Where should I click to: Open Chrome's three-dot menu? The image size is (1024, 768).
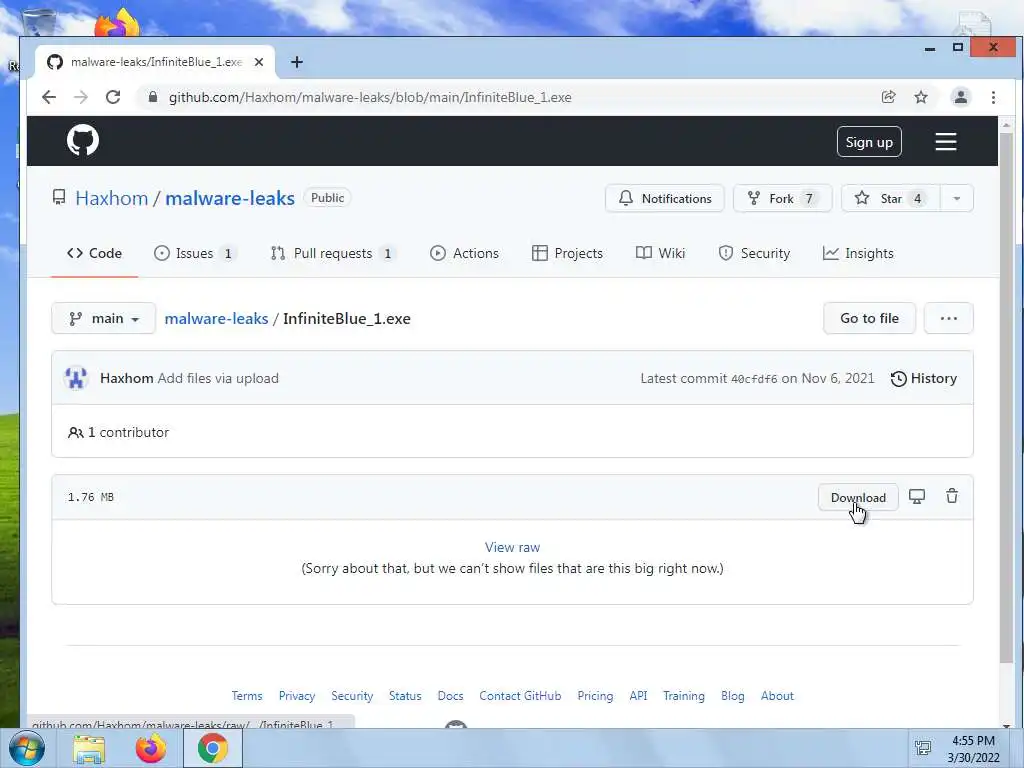(x=993, y=97)
